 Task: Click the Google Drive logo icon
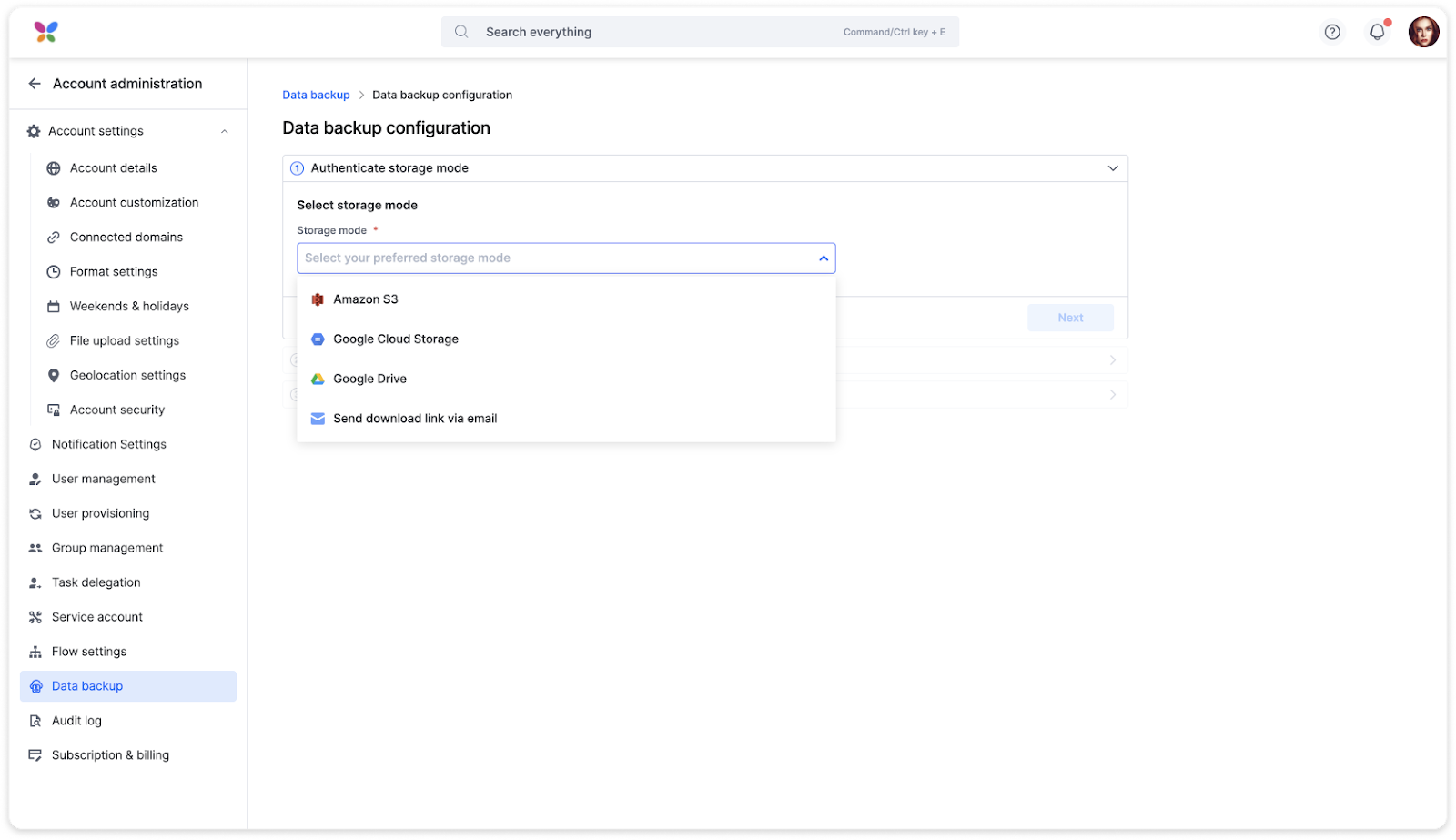pyautogui.click(x=318, y=380)
